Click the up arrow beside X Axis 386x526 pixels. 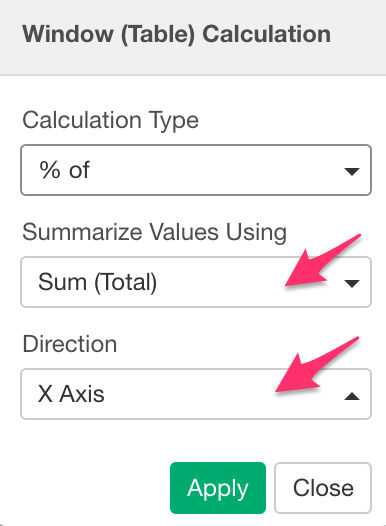coord(352,396)
